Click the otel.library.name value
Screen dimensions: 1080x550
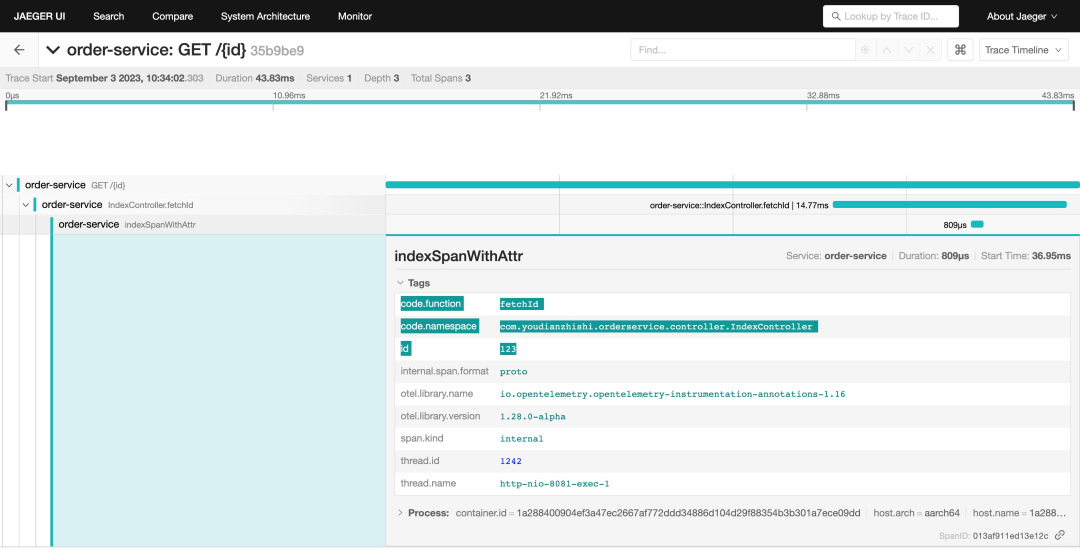672,394
